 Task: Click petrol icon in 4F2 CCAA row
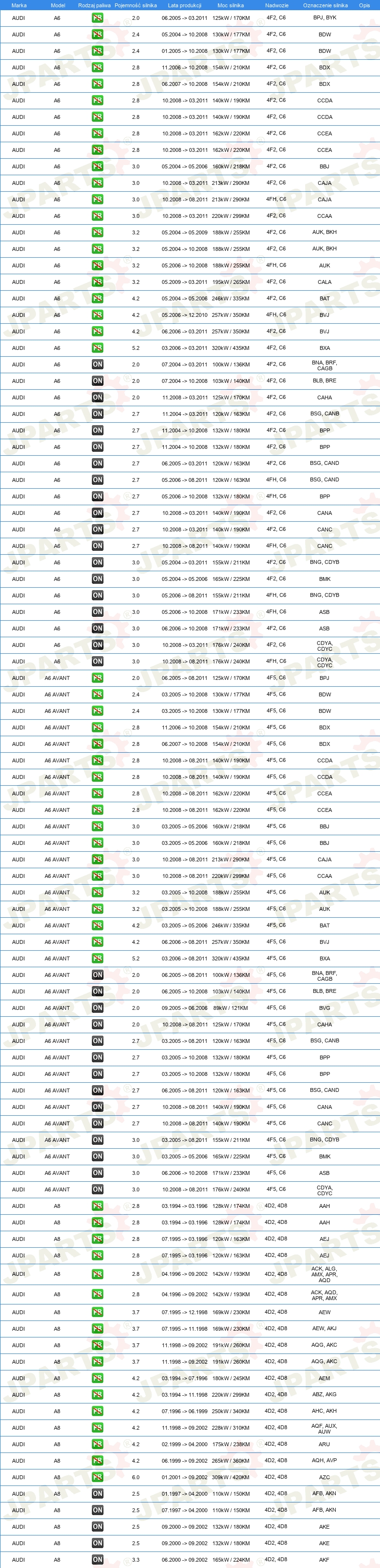(x=98, y=216)
